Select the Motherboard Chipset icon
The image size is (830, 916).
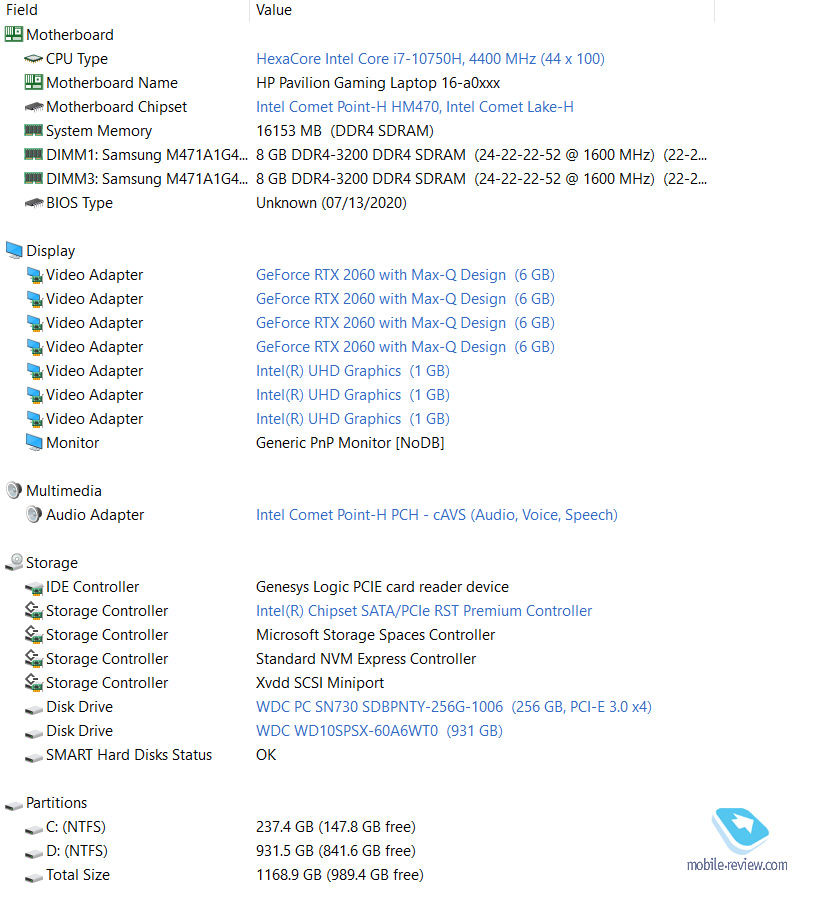coord(33,107)
